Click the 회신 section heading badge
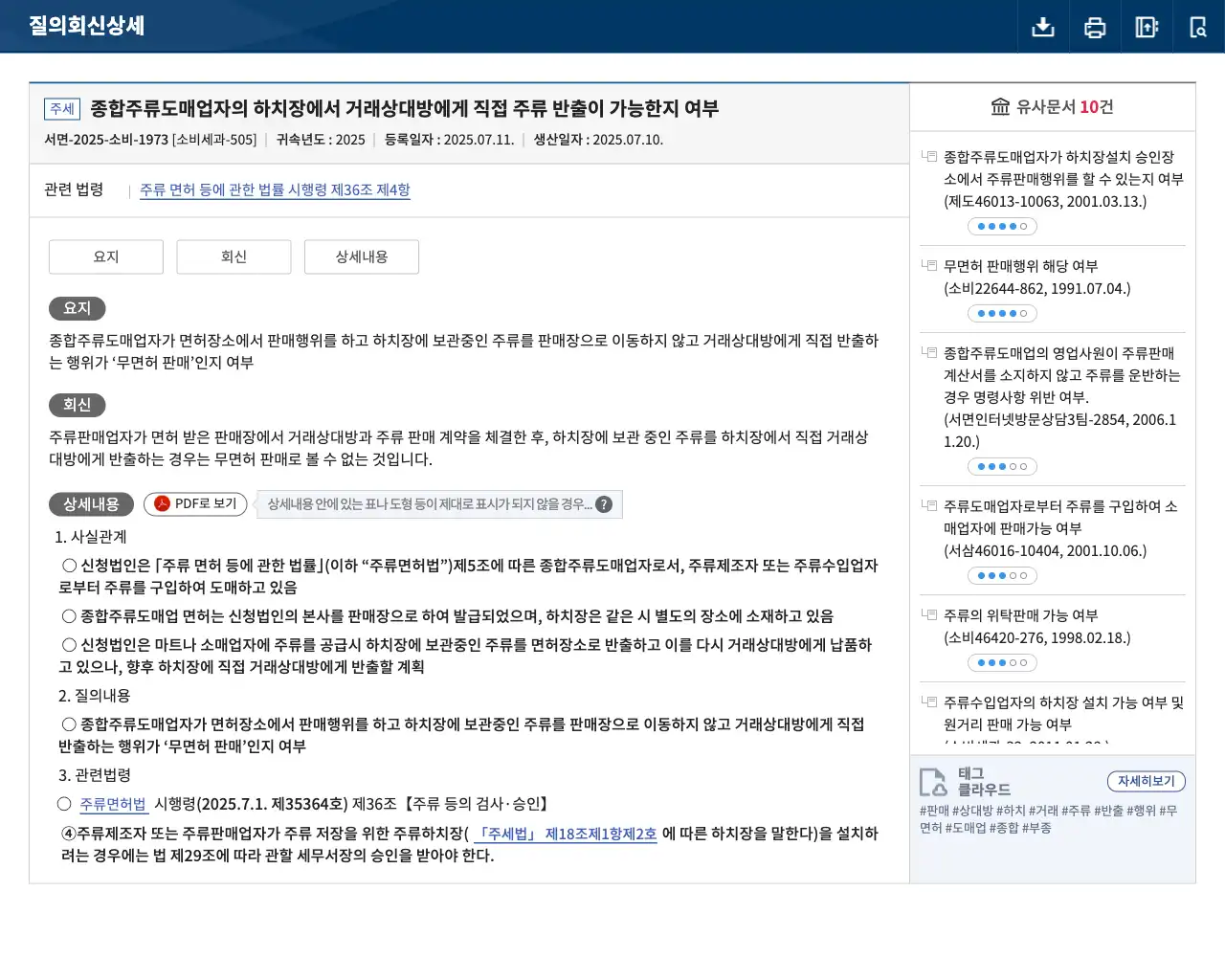Screen dimensions: 1225x980 point(78,405)
